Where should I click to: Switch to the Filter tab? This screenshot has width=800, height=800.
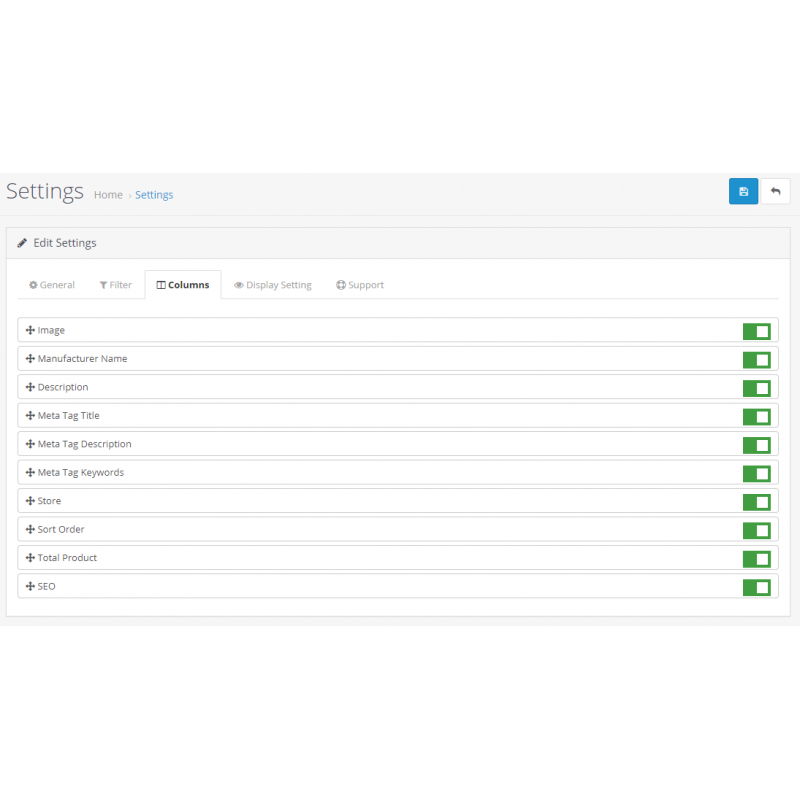point(116,285)
